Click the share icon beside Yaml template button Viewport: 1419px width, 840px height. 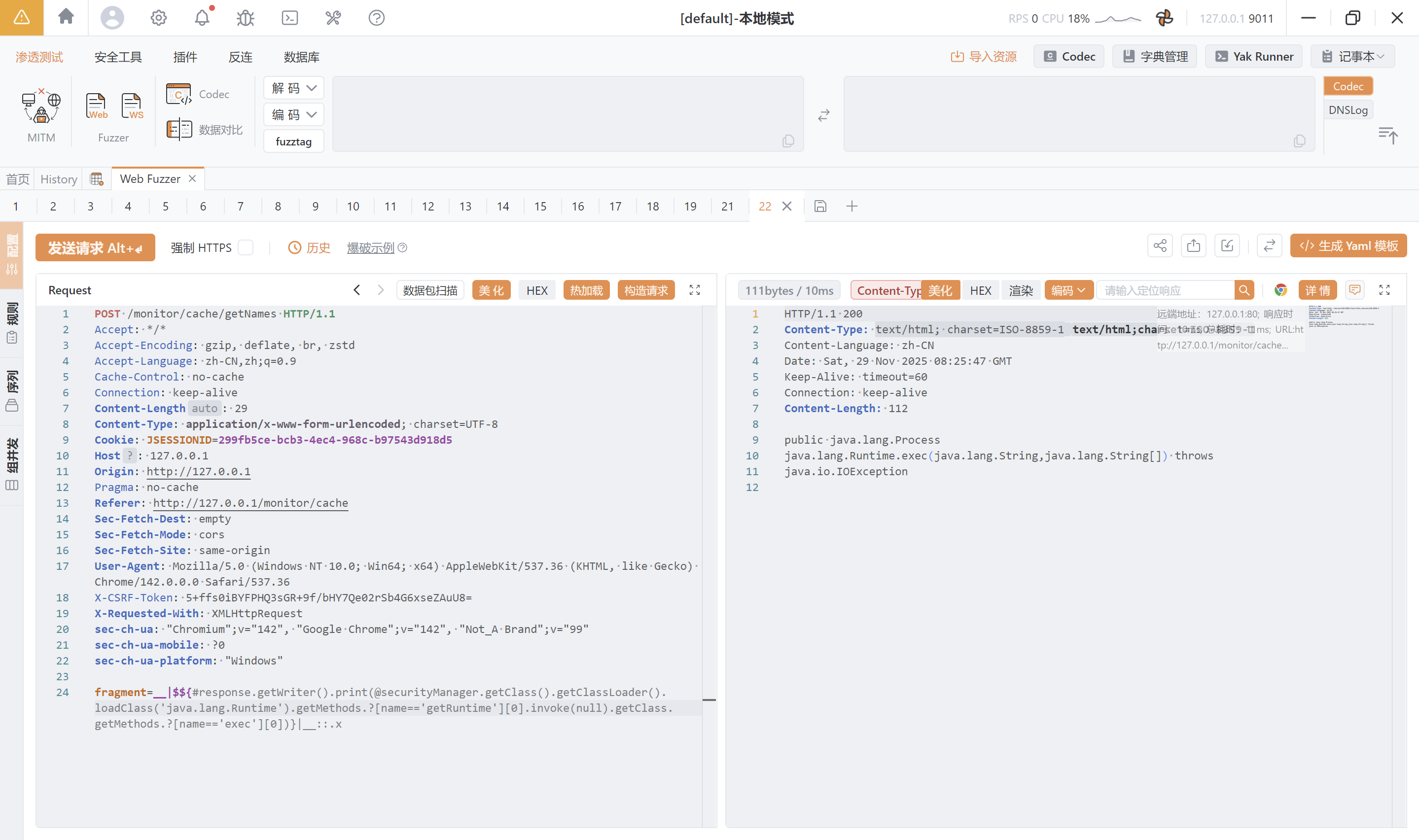(x=1160, y=245)
